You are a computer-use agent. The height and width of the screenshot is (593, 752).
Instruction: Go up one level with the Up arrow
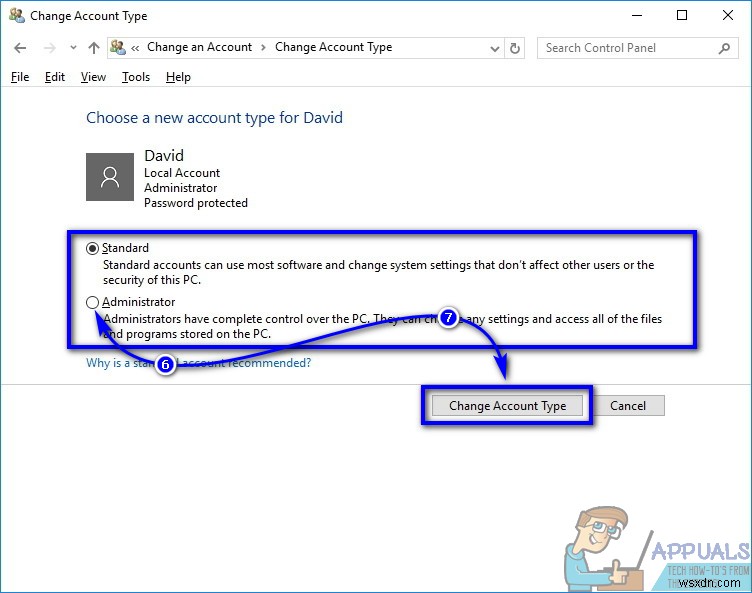(x=94, y=48)
